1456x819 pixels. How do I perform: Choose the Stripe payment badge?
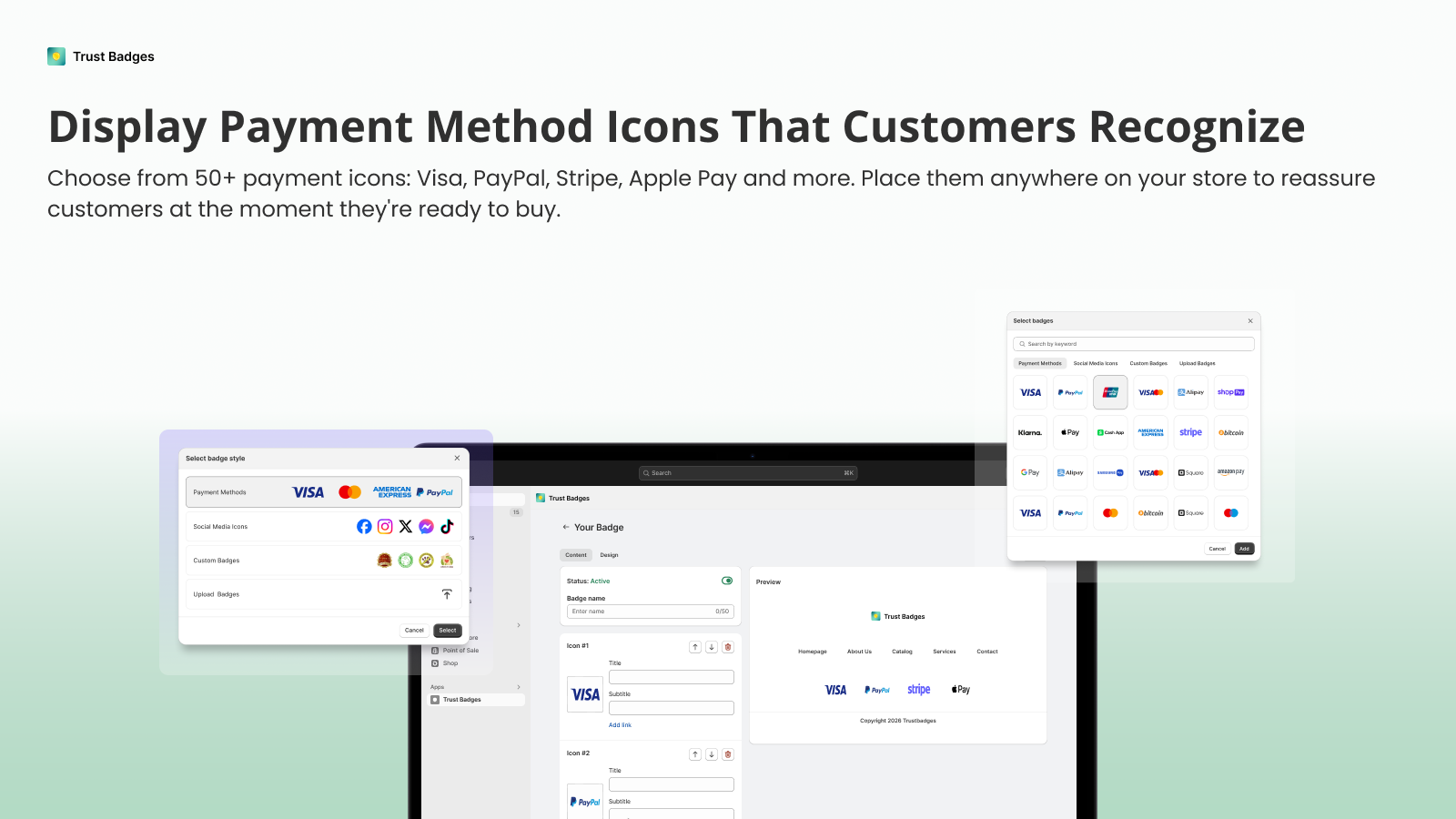click(1190, 432)
